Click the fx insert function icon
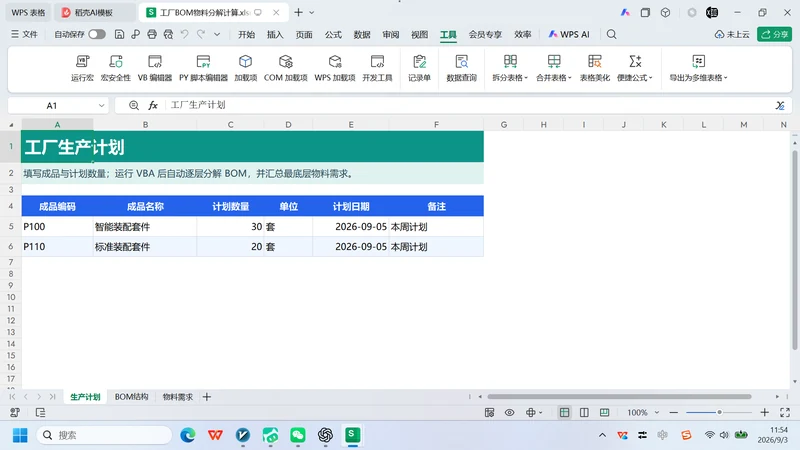 [x=153, y=105]
